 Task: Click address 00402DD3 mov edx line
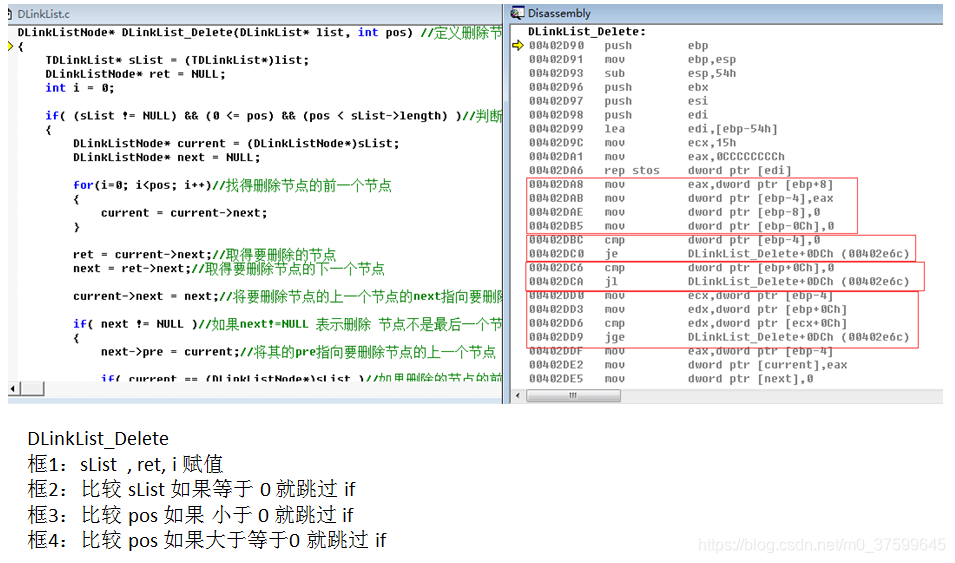[x=688, y=310]
